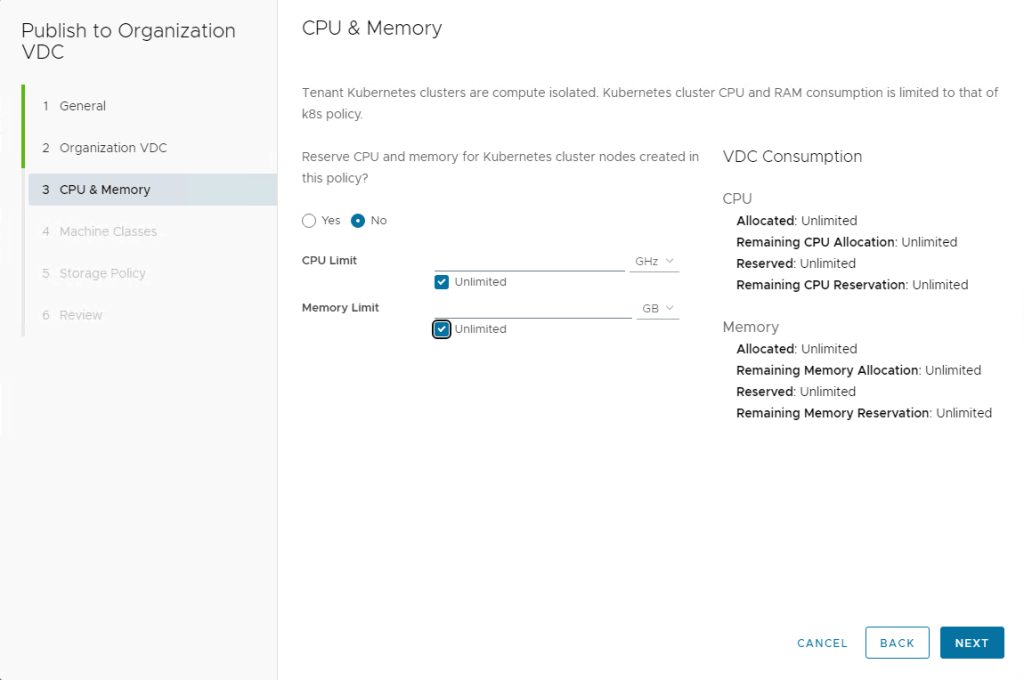This screenshot has height=680, width=1024.
Task: Click the CPU Limit input field
Action: (x=529, y=261)
